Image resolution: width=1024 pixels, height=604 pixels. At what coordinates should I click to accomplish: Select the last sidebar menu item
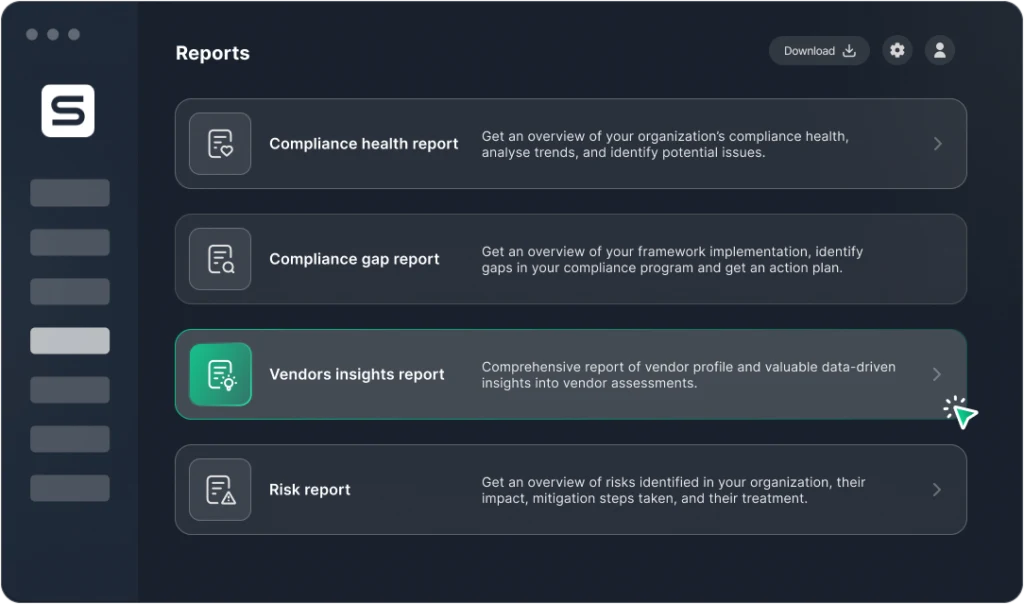70,488
